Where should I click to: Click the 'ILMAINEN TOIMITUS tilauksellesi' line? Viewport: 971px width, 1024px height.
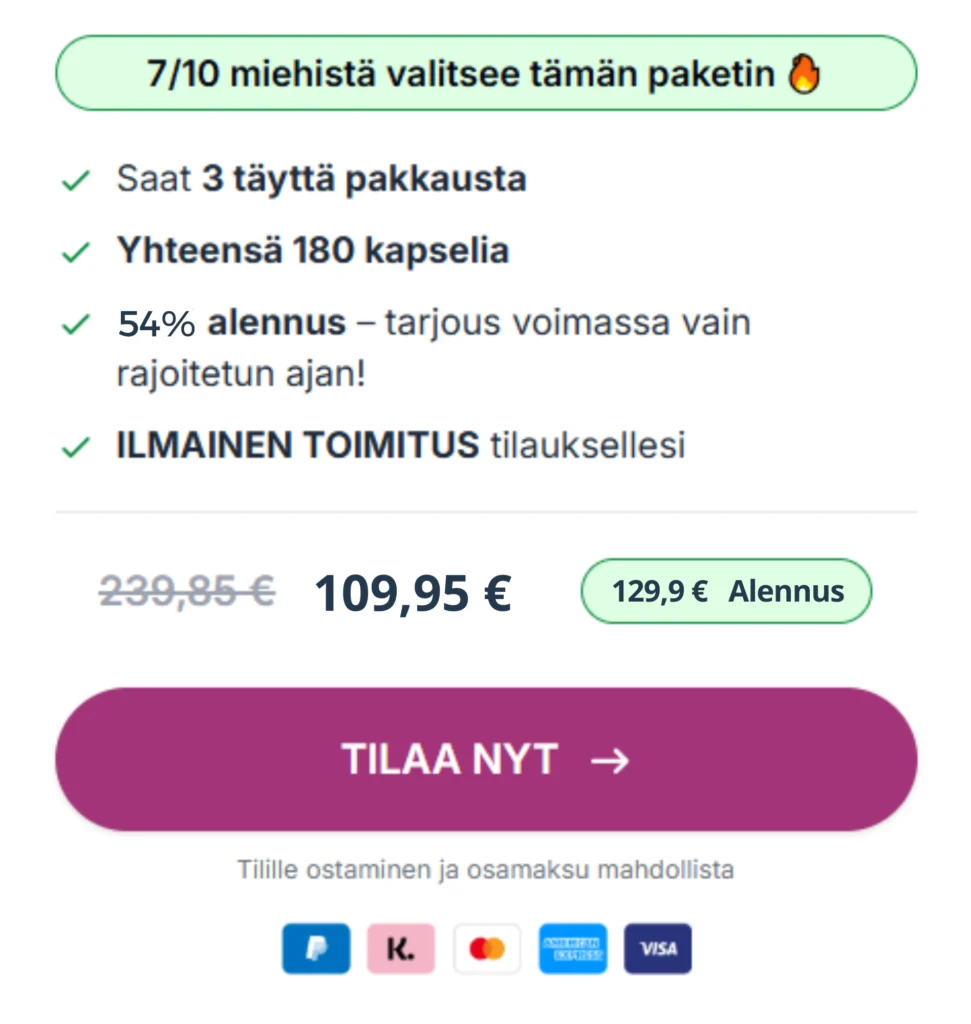401,446
